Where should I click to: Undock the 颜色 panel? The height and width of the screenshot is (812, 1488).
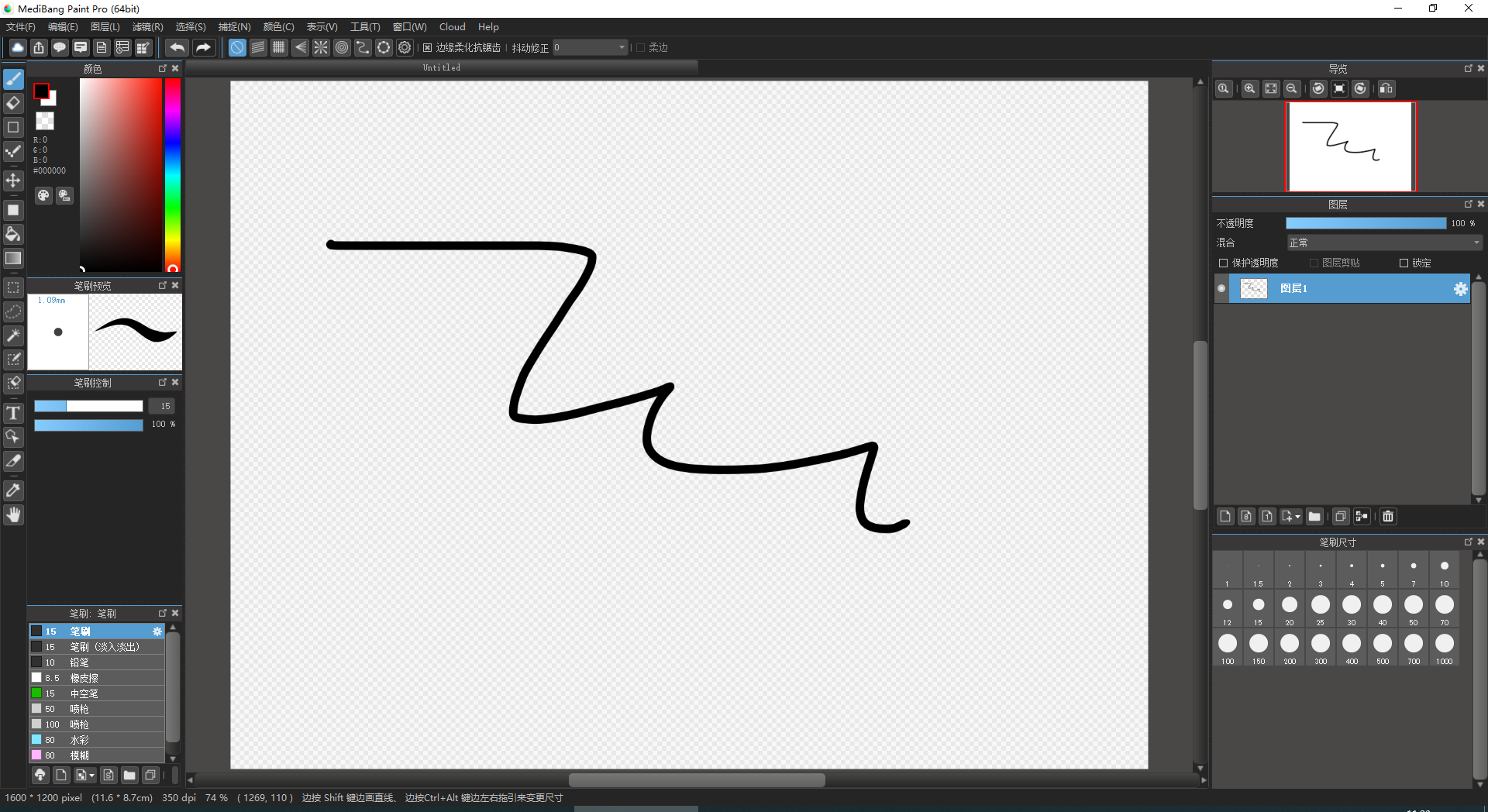click(163, 68)
